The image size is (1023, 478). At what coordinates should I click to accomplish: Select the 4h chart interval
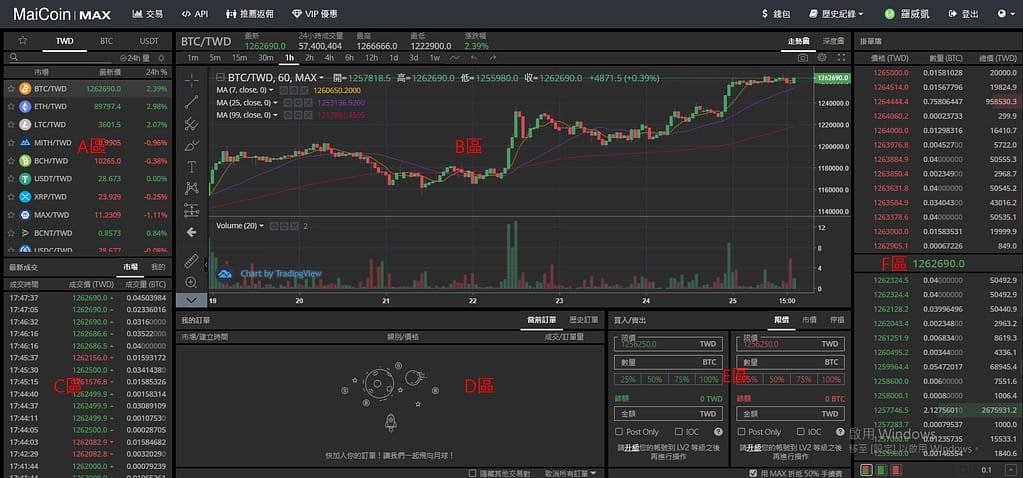(x=329, y=57)
